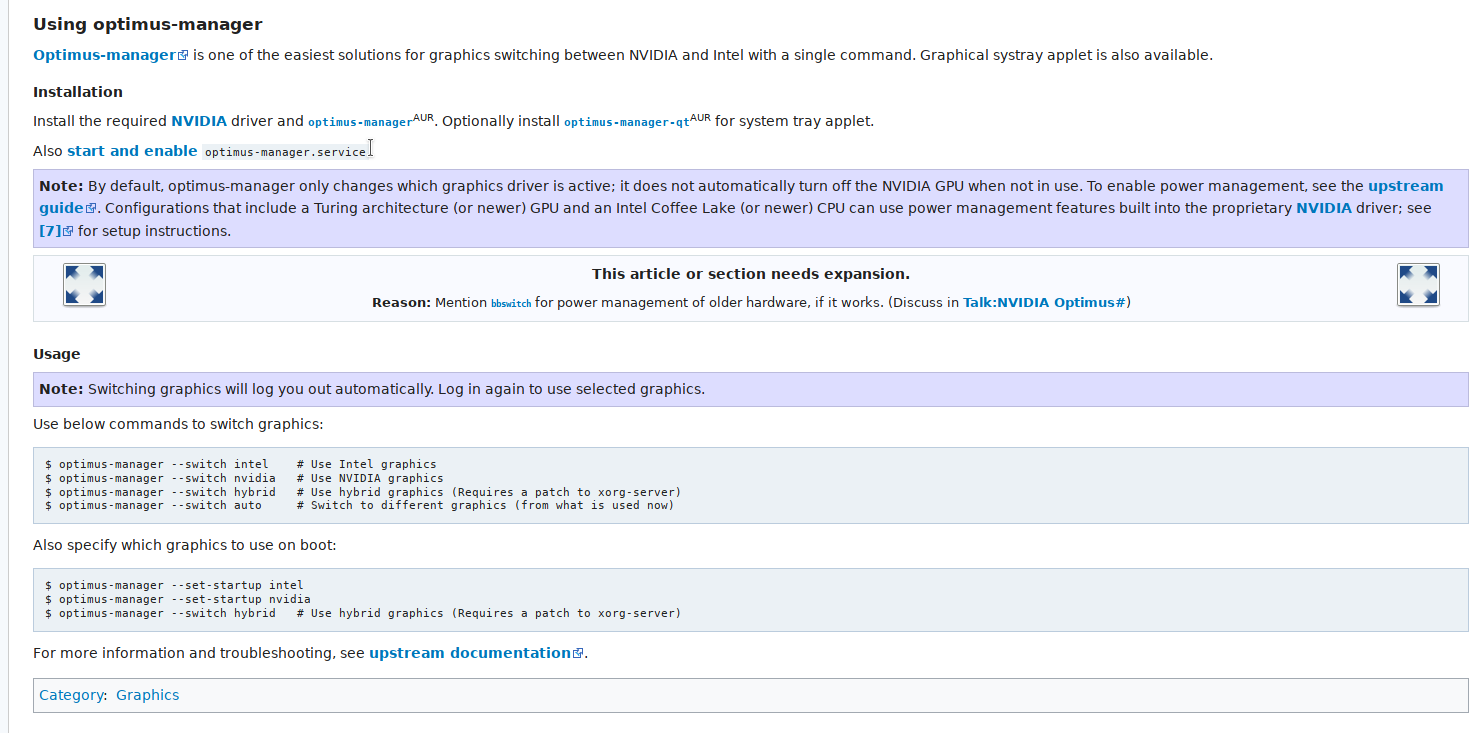Open the optimus-manager-qt AUR package link
1480x733 pixels.
point(626,122)
